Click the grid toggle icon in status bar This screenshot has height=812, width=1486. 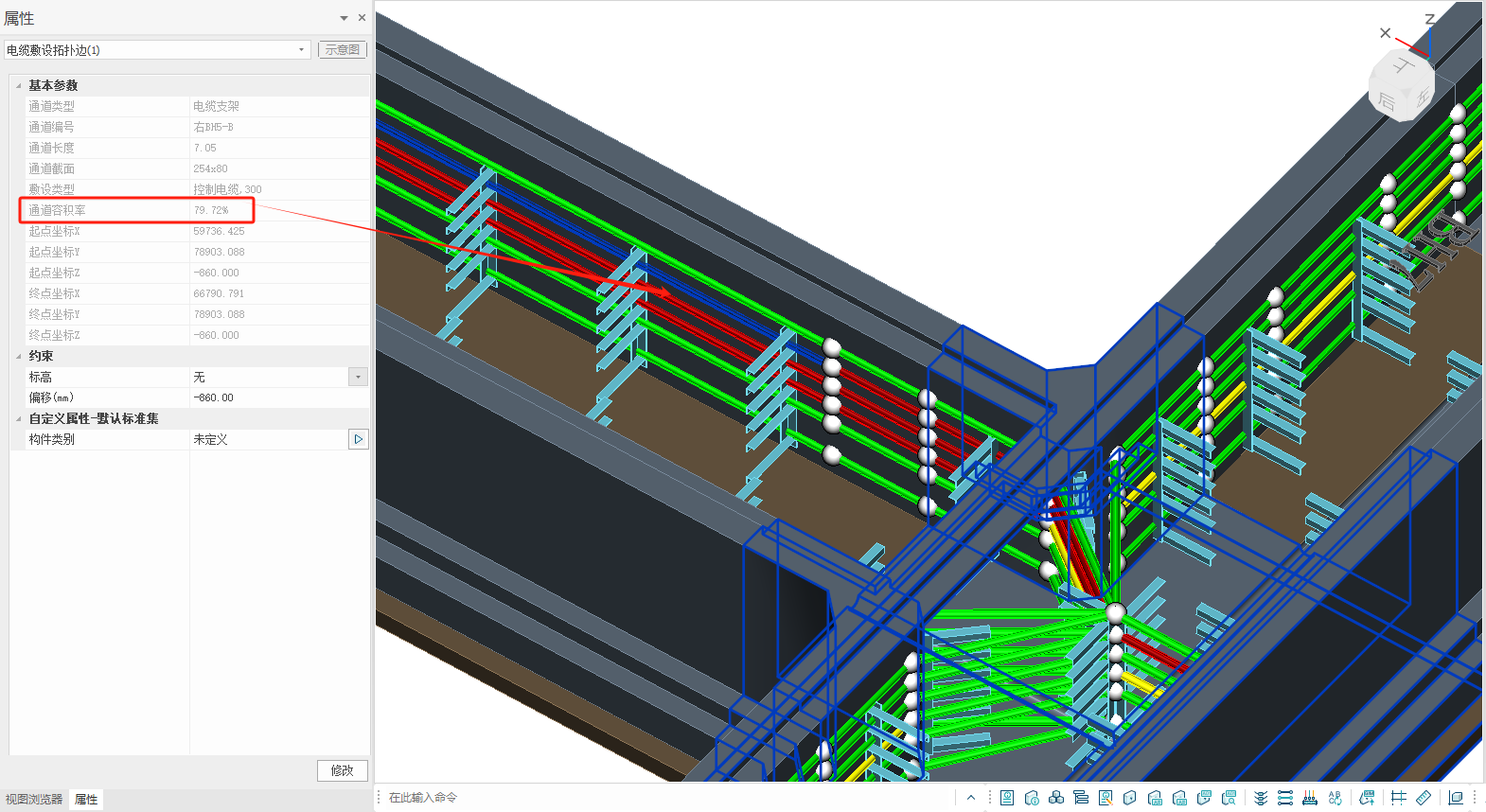pyautogui.click(x=1399, y=798)
